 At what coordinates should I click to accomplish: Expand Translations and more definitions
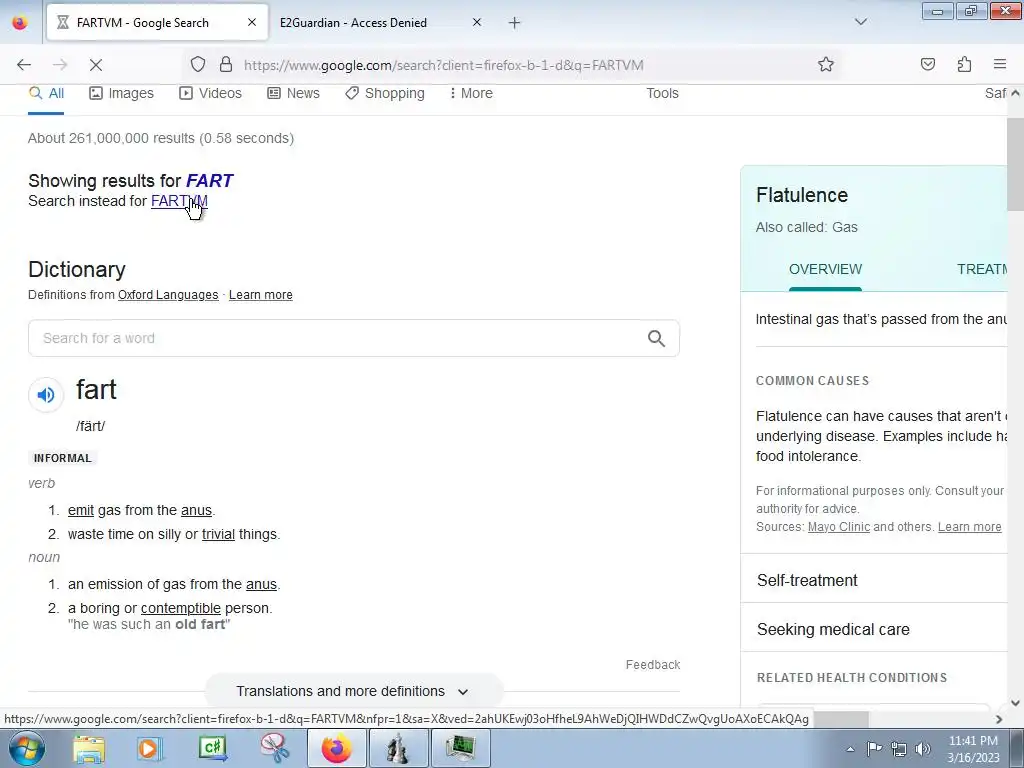point(353,691)
